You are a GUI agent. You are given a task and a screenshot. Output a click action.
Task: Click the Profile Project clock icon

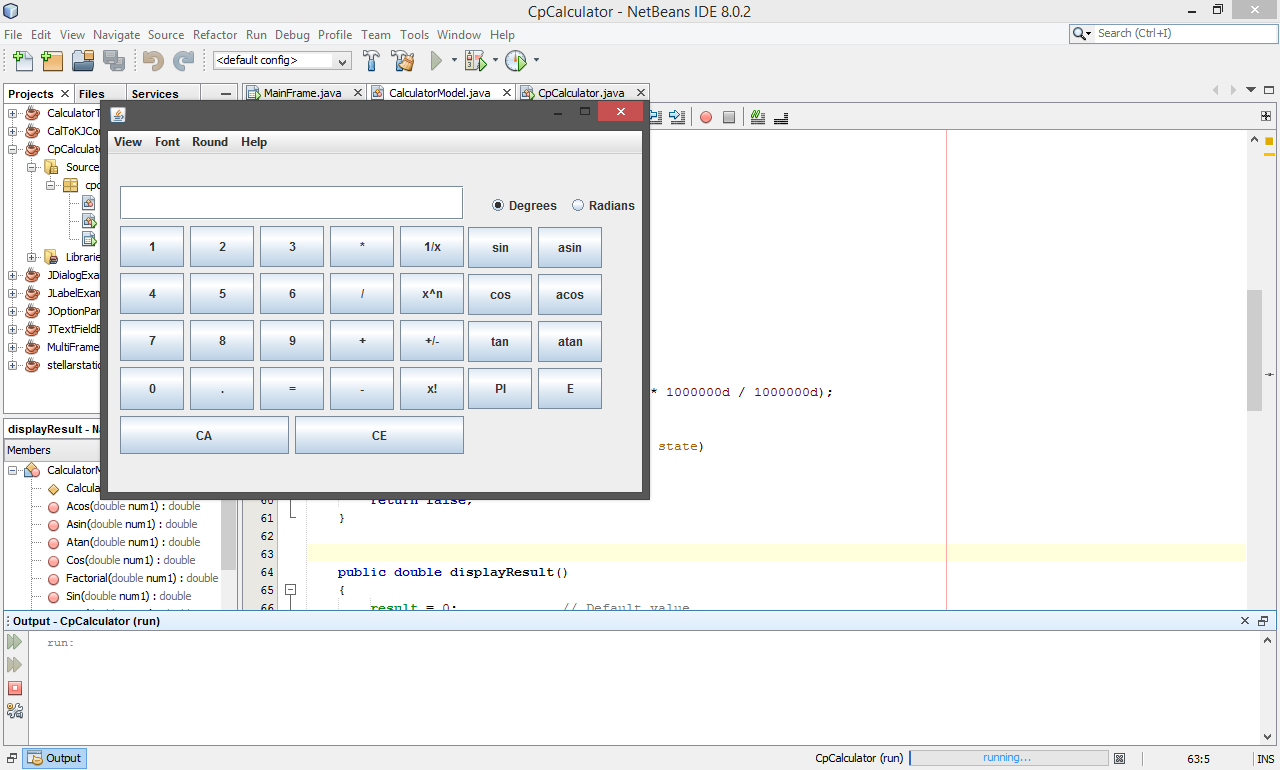point(515,61)
